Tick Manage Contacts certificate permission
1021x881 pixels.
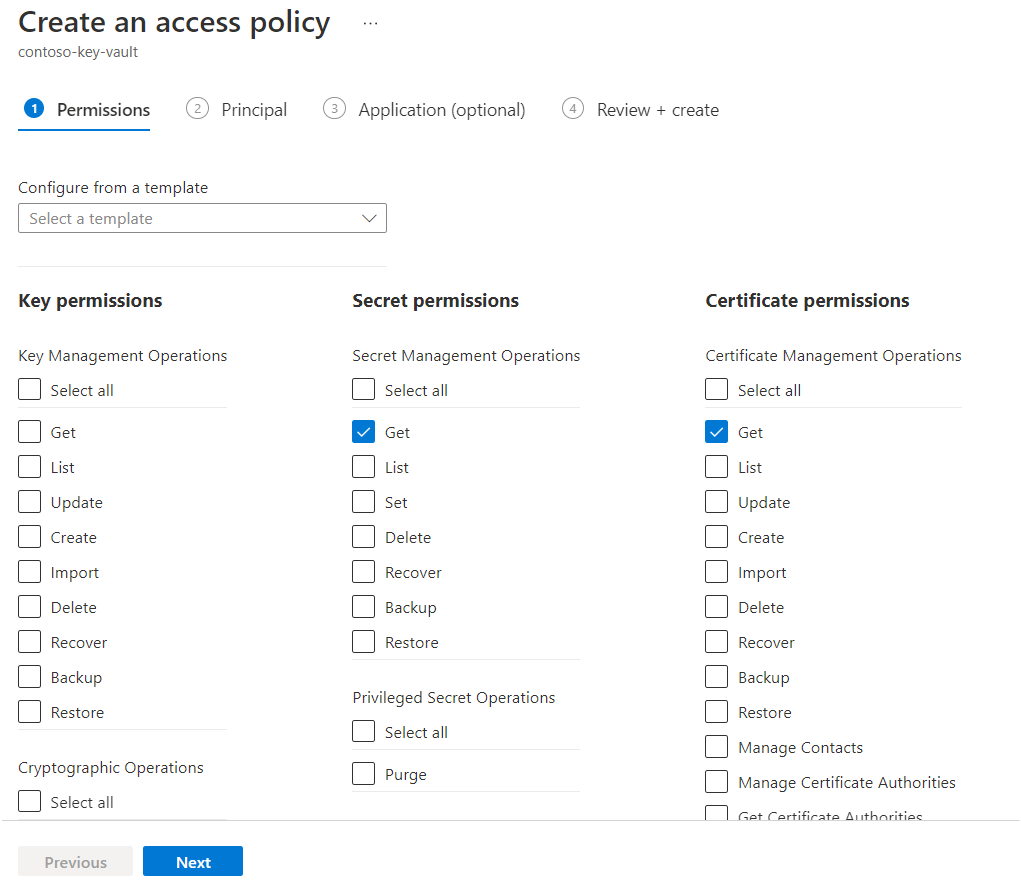click(x=716, y=747)
